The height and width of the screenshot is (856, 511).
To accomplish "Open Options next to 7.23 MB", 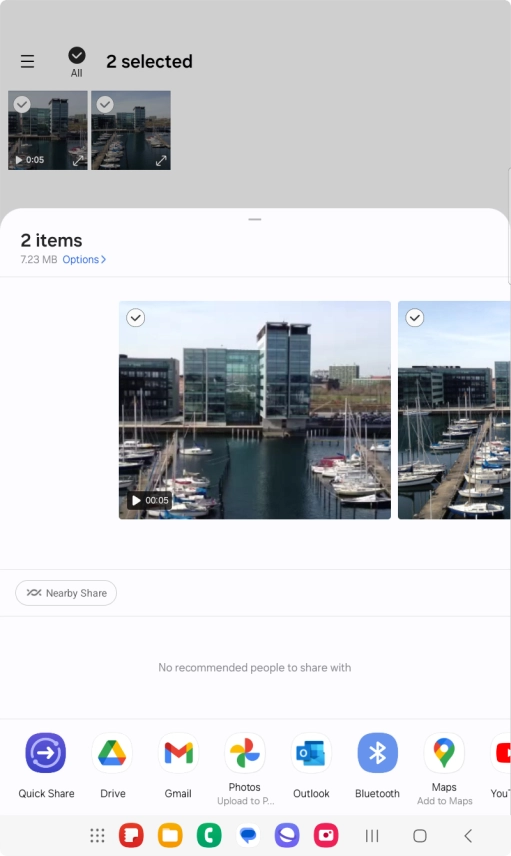I will coord(84,259).
